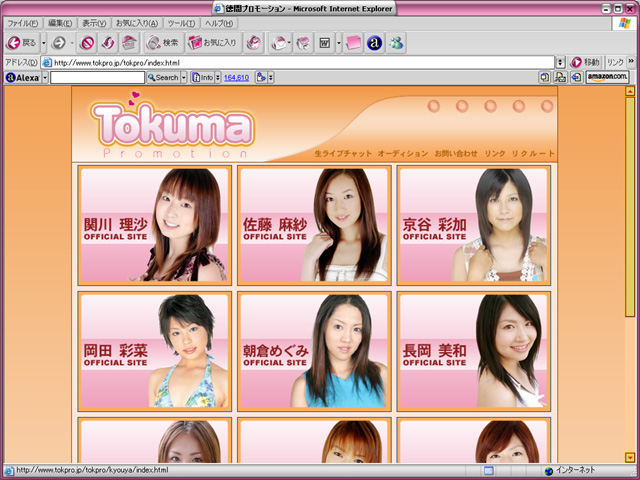The height and width of the screenshot is (480, 640).
Task: Click the Back (戻る) navigation button
Action: [x=21, y=43]
